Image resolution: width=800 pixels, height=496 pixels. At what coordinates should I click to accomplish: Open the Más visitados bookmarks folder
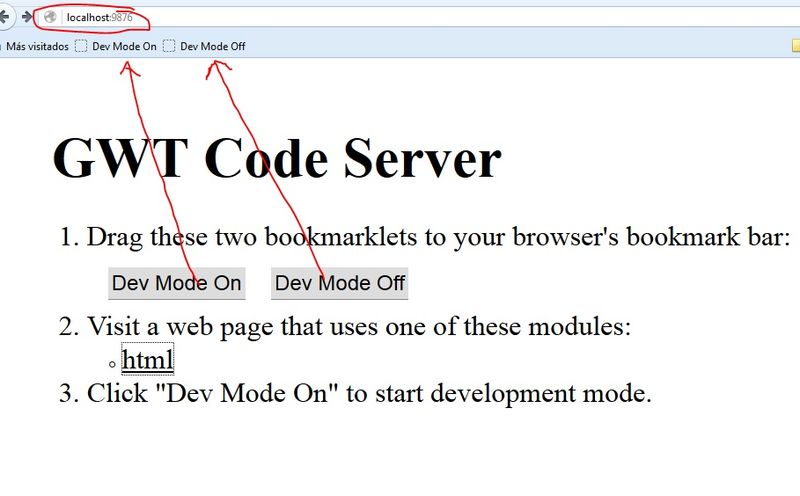tap(37, 46)
